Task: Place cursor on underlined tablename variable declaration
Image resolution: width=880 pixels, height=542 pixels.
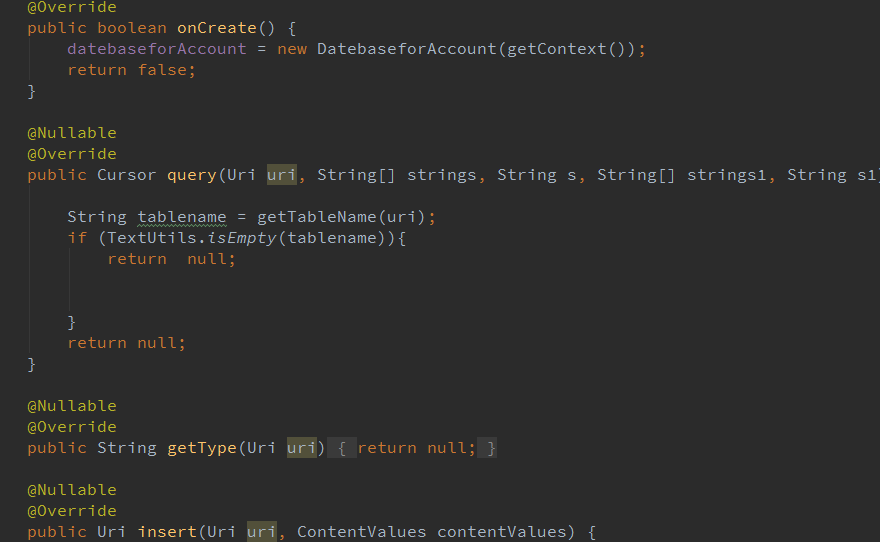Action: 182,217
